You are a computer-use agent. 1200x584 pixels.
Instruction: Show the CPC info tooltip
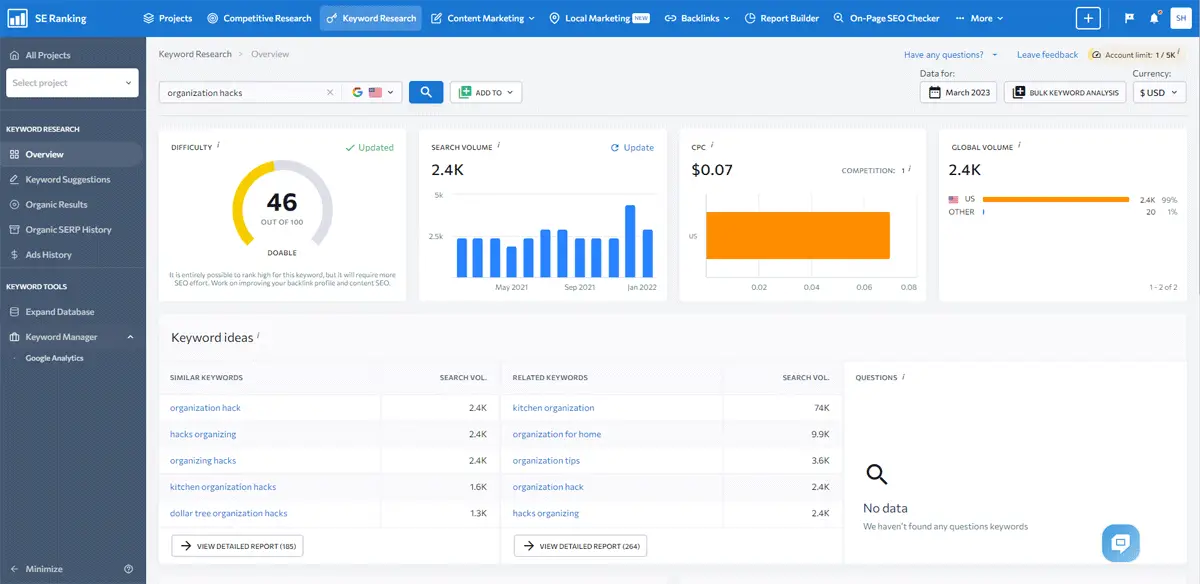pos(713,145)
